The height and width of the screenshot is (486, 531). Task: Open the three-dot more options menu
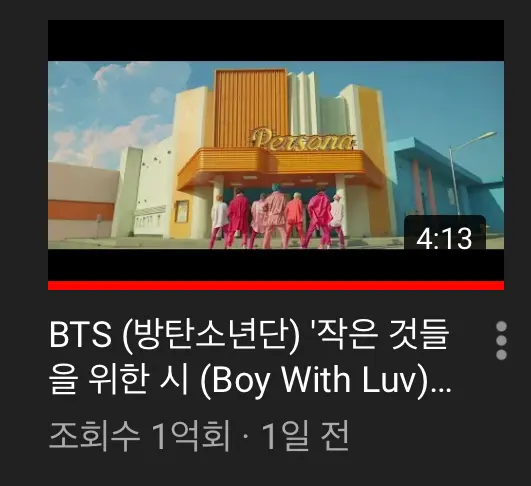click(501, 340)
